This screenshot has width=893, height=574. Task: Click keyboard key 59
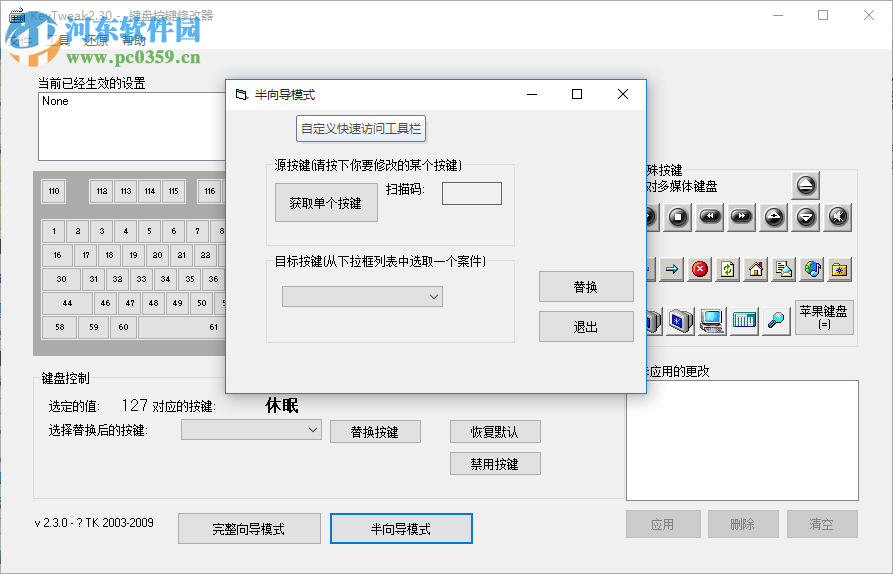point(93,327)
